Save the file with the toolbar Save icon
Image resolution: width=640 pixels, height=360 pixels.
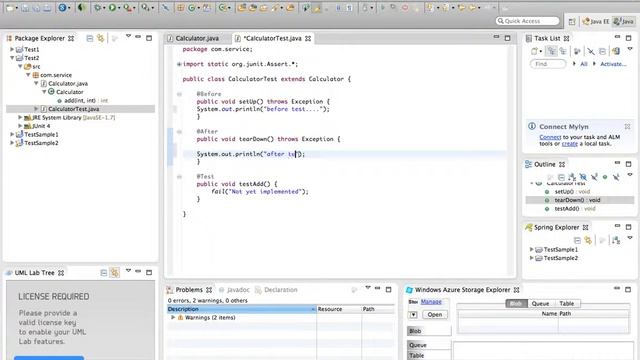[x=25, y=7]
